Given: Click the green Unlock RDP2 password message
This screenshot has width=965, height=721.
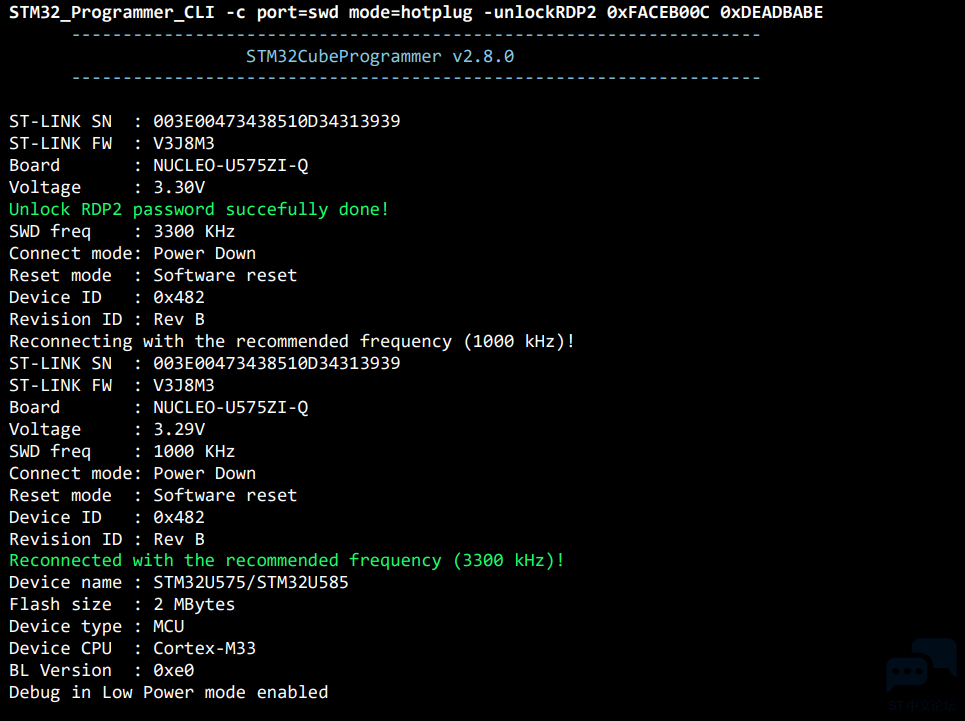Looking at the screenshot, I should (199, 210).
